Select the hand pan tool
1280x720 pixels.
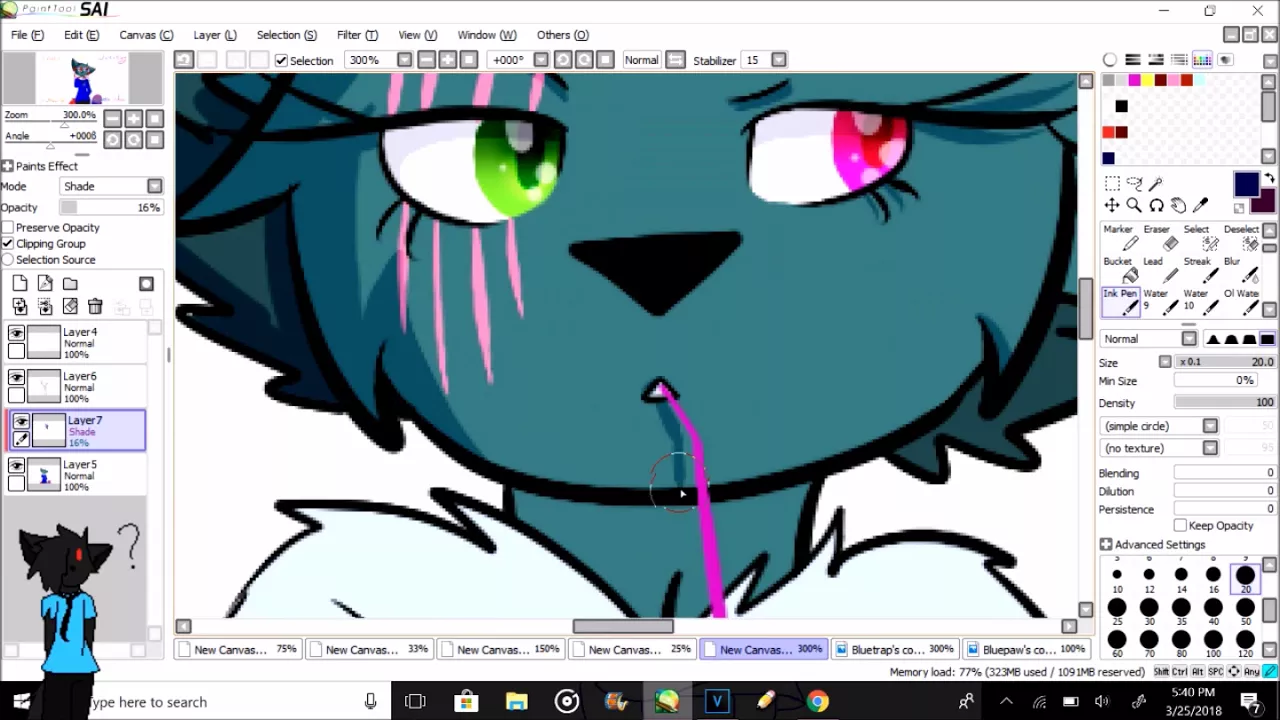point(1178,205)
